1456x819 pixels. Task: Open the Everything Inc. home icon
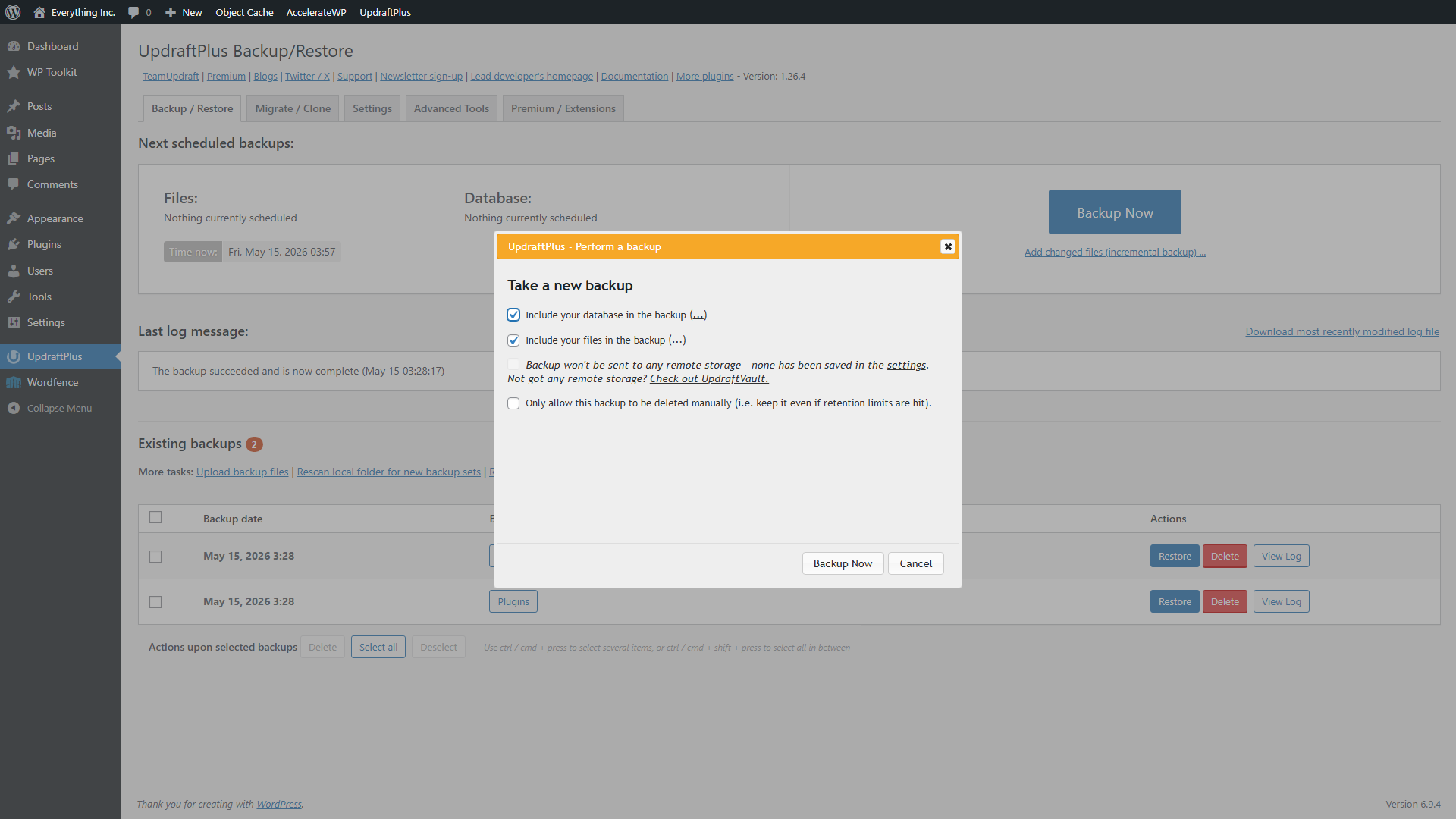click(x=39, y=12)
